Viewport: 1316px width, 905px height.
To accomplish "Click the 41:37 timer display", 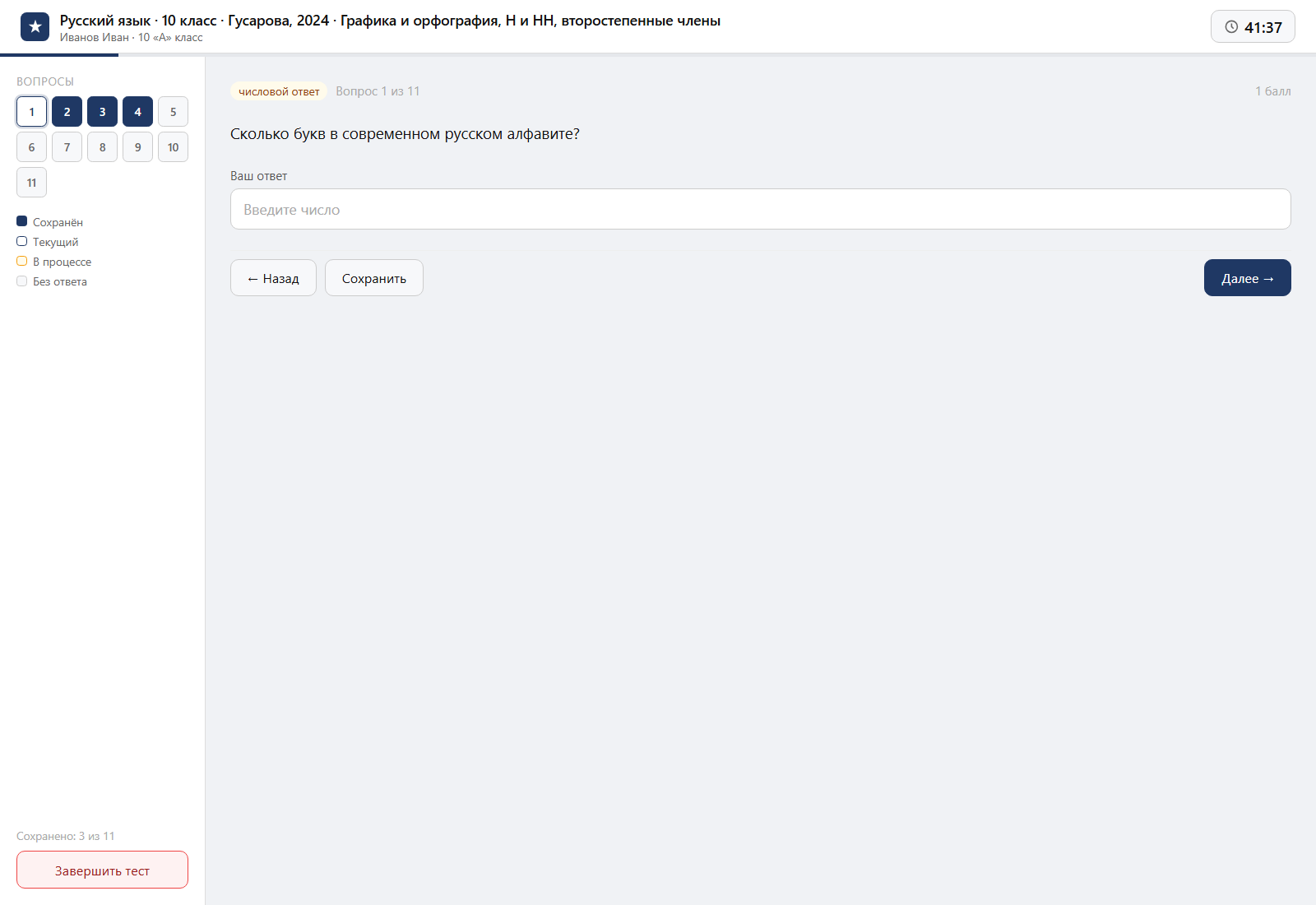I will click(x=1253, y=27).
